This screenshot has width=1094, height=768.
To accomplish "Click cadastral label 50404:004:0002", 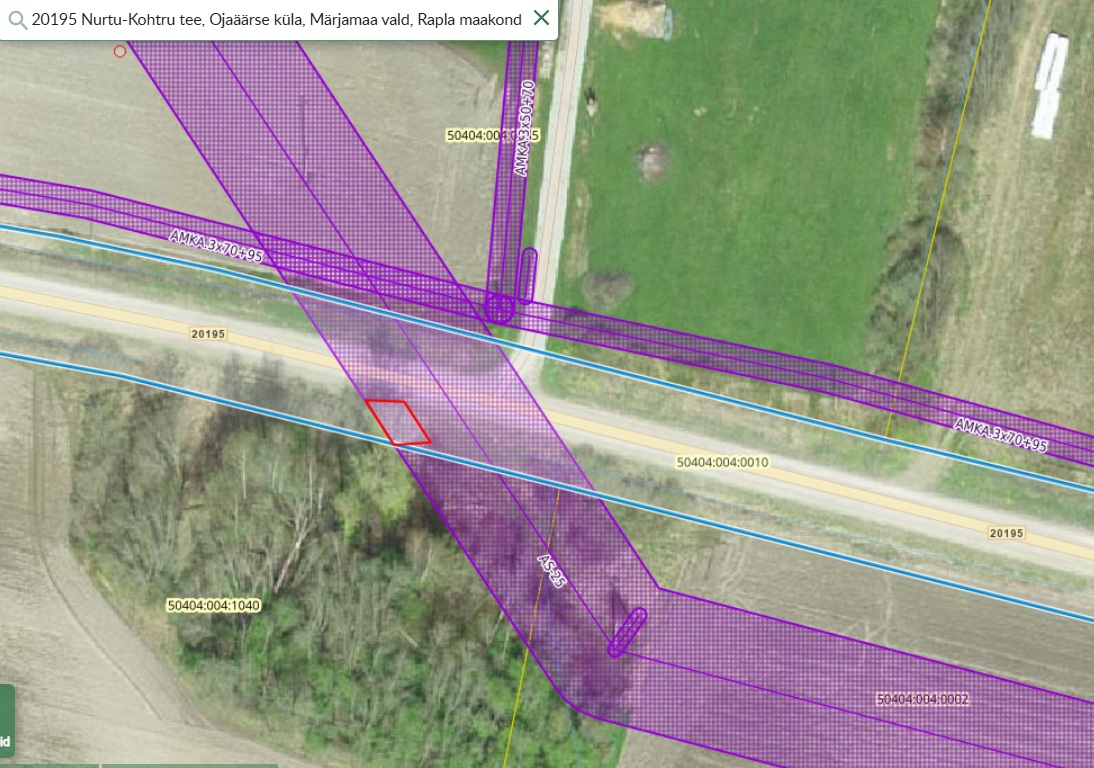I will pos(922,699).
